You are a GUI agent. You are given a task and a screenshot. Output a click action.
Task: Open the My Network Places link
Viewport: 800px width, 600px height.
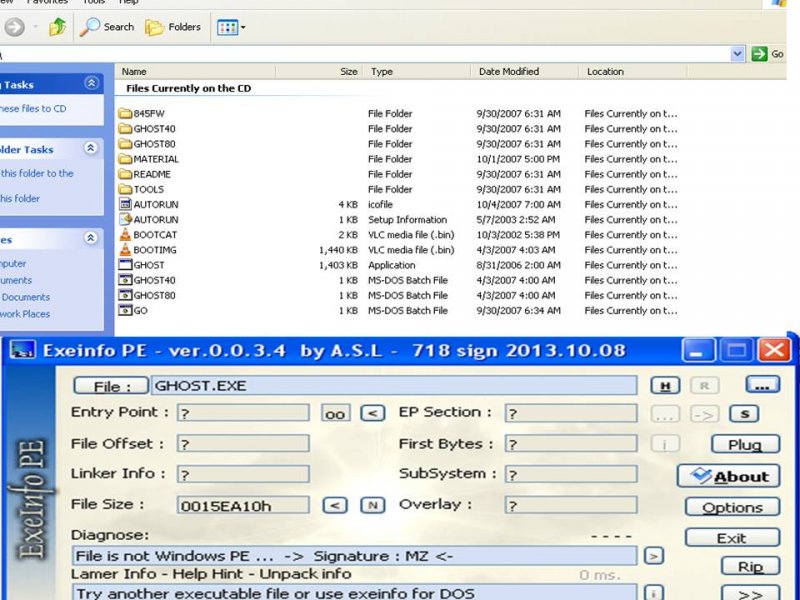pyautogui.click(x=25, y=314)
